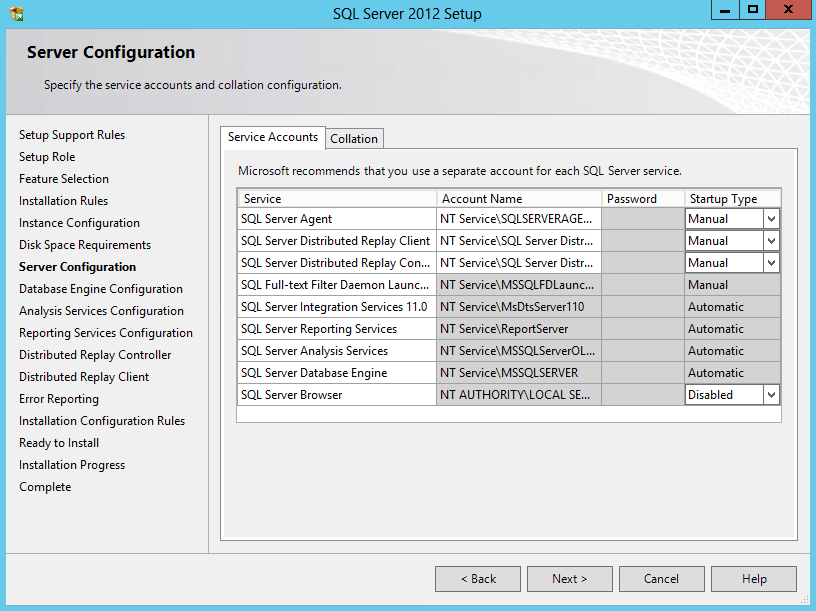
Task: Select 'Installation Rules' step in sidebar
Action: point(63,201)
